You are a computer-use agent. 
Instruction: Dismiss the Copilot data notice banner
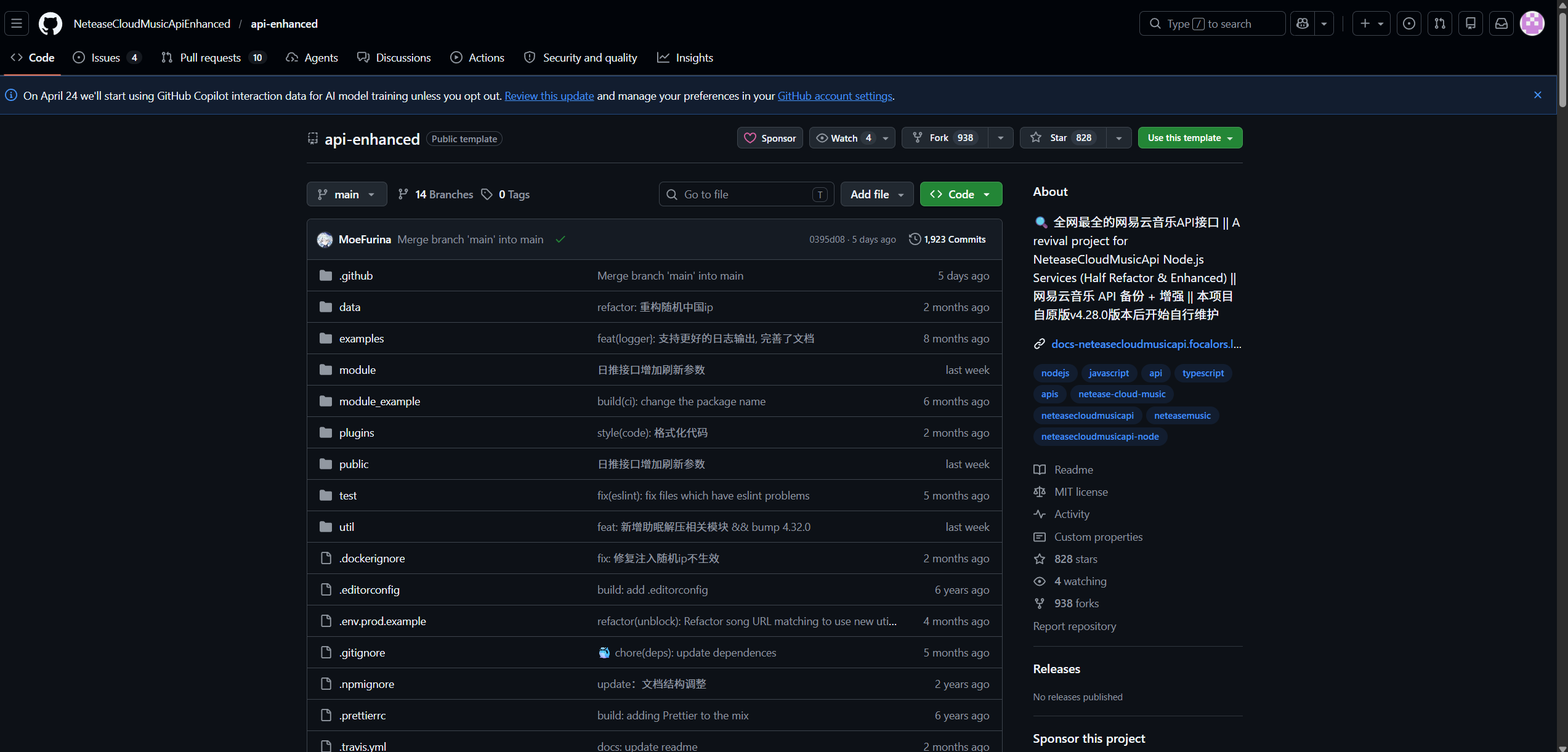coord(1538,95)
